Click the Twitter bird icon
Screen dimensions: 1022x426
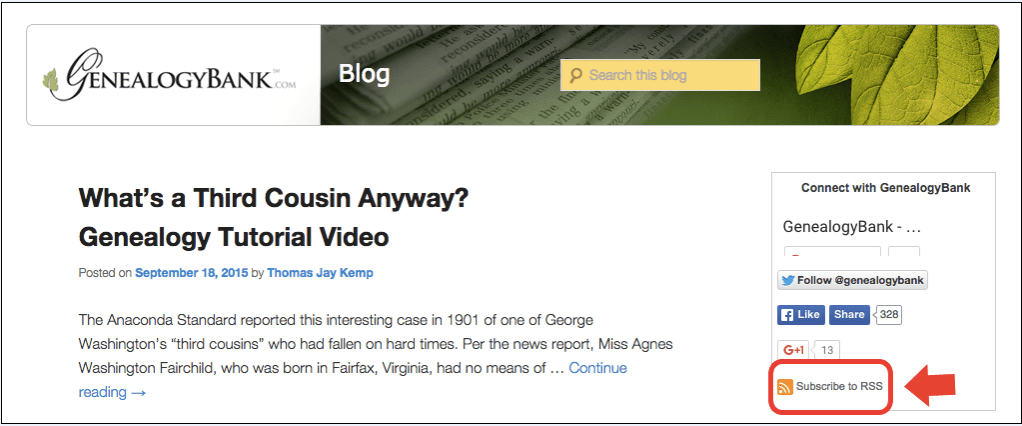[788, 281]
